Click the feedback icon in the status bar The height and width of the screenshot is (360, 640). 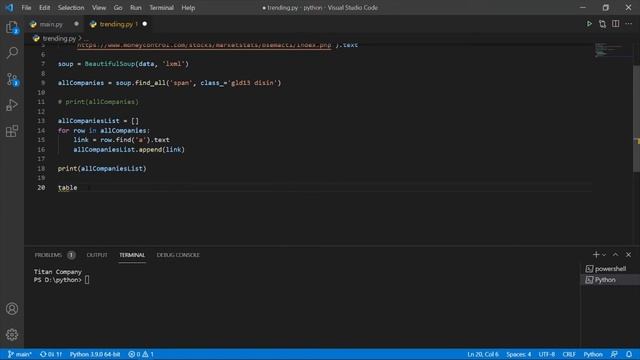[614, 354]
